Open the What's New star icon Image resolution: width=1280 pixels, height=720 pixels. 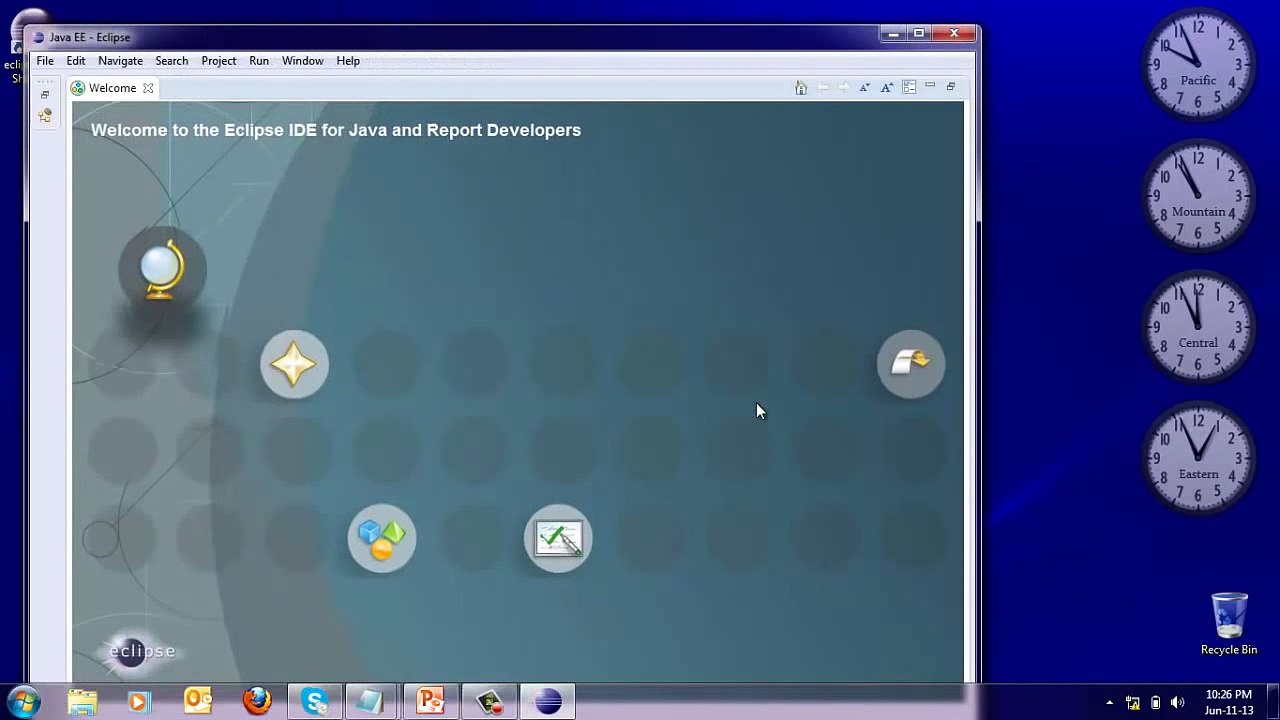pos(294,364)
